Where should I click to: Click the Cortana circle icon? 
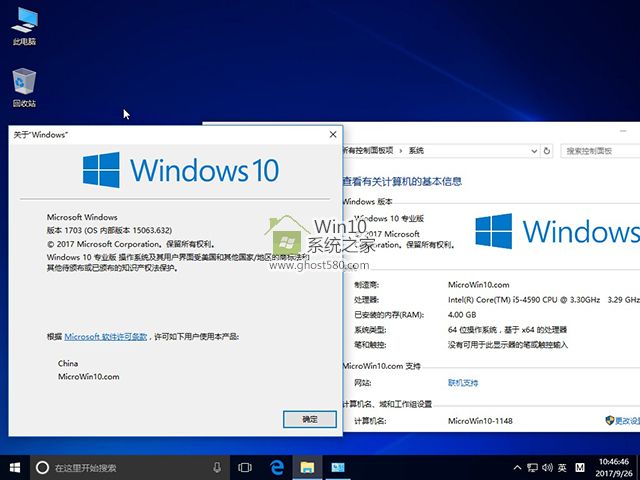[42, 468]
